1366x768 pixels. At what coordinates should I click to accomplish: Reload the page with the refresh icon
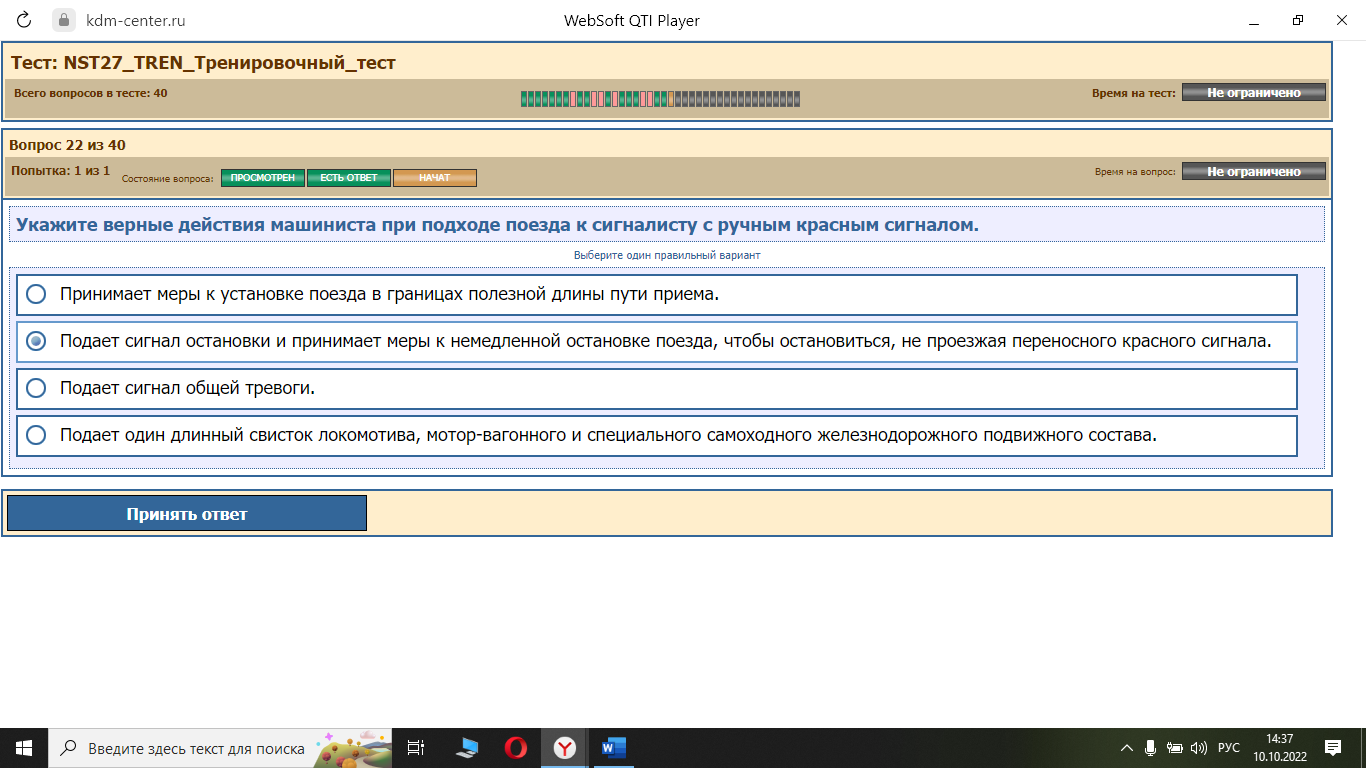tap(24, 20)
